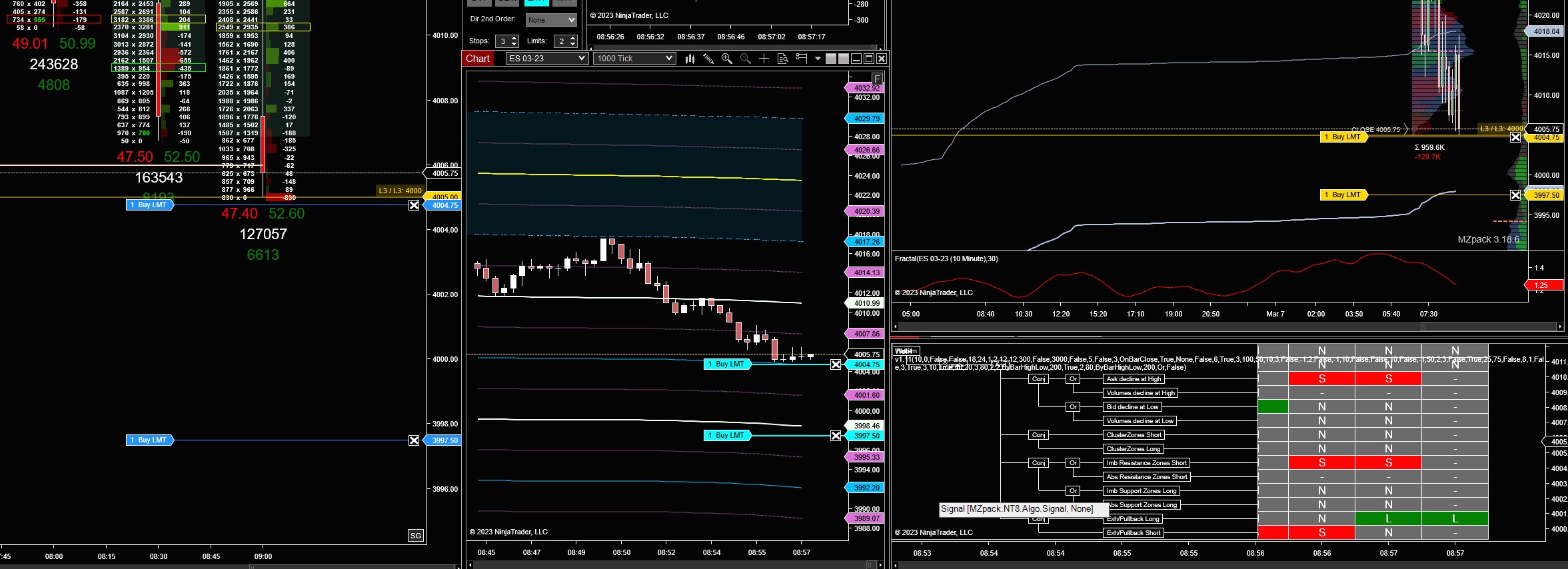Click the zoom in magnifier icon
This screenshot has width=1568, height=569.
[x=727, y=59]
